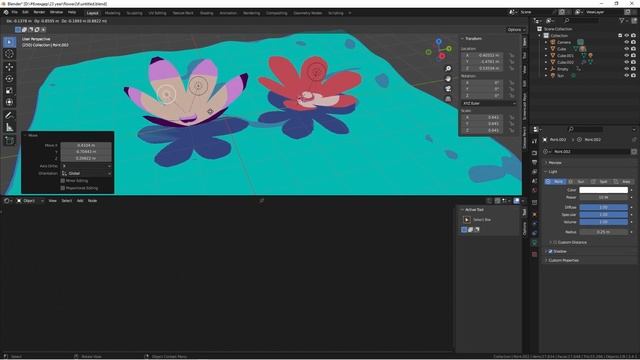Click the light Power value field
This screenshot has width=640, height=360.
603,198
